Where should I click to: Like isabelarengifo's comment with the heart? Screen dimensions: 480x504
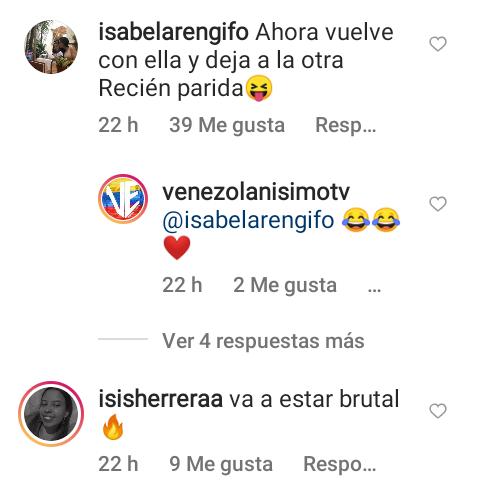[438, 44]
